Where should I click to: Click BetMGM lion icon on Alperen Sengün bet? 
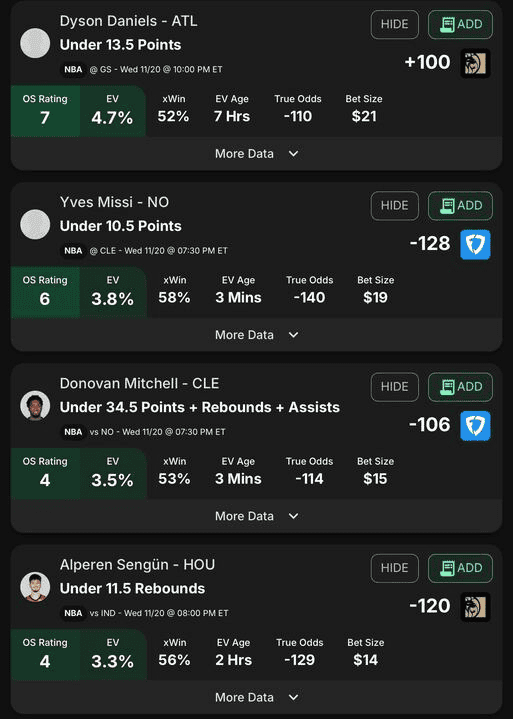(x=475, y=607)
